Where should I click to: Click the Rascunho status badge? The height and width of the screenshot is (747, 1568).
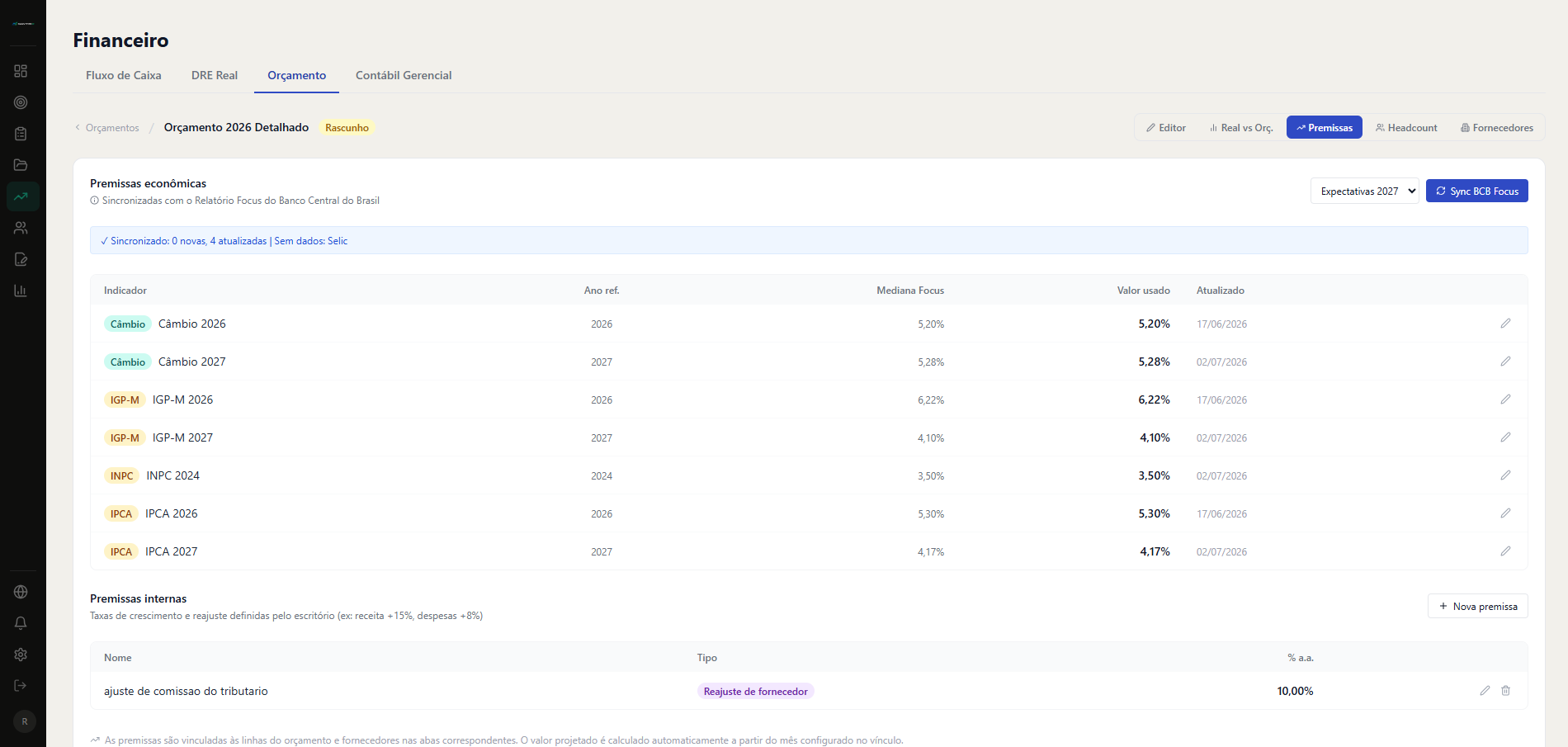[347, 128]
